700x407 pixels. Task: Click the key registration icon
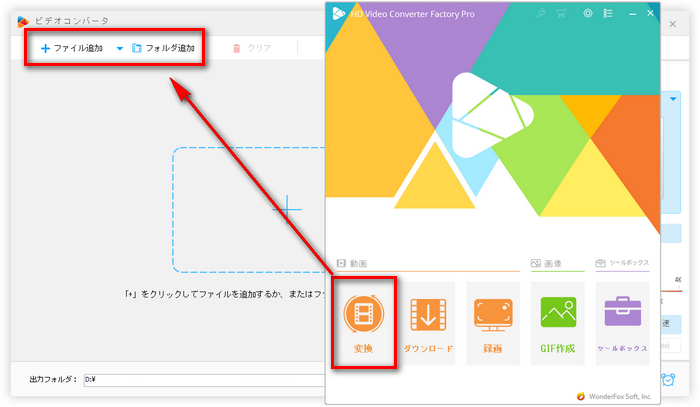tap(542, 13)
